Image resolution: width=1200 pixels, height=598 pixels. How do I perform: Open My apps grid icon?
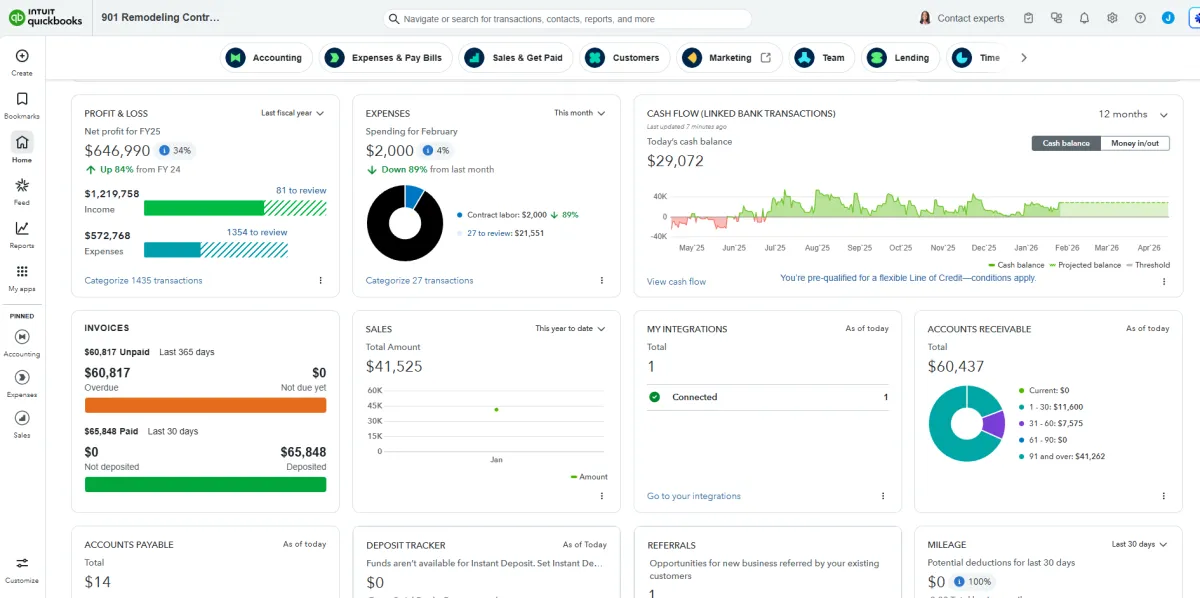click(x=22, y=272)
